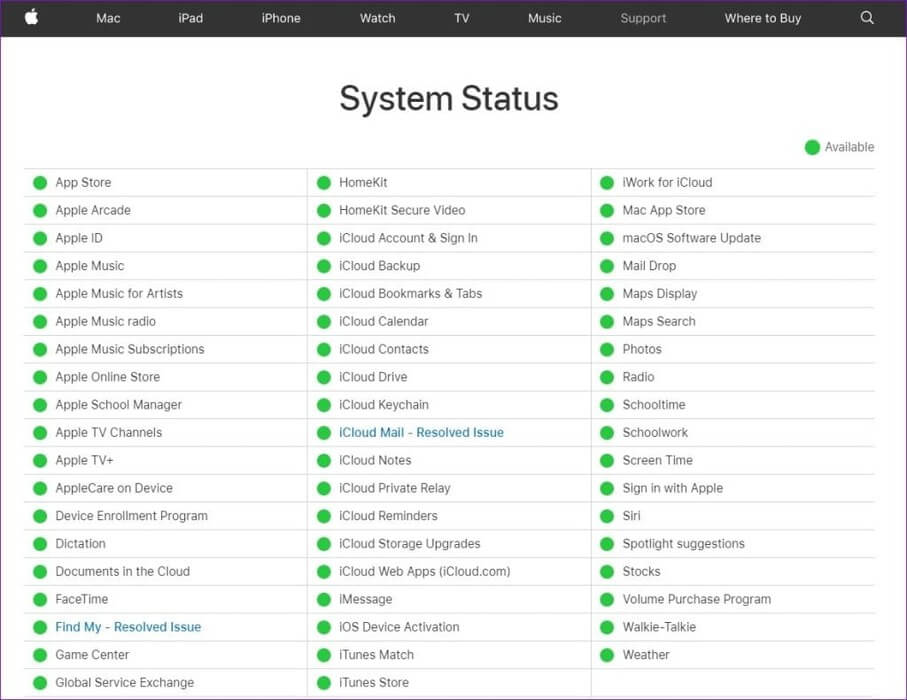
Task: Select the Screen Time text
Action: 657,460
